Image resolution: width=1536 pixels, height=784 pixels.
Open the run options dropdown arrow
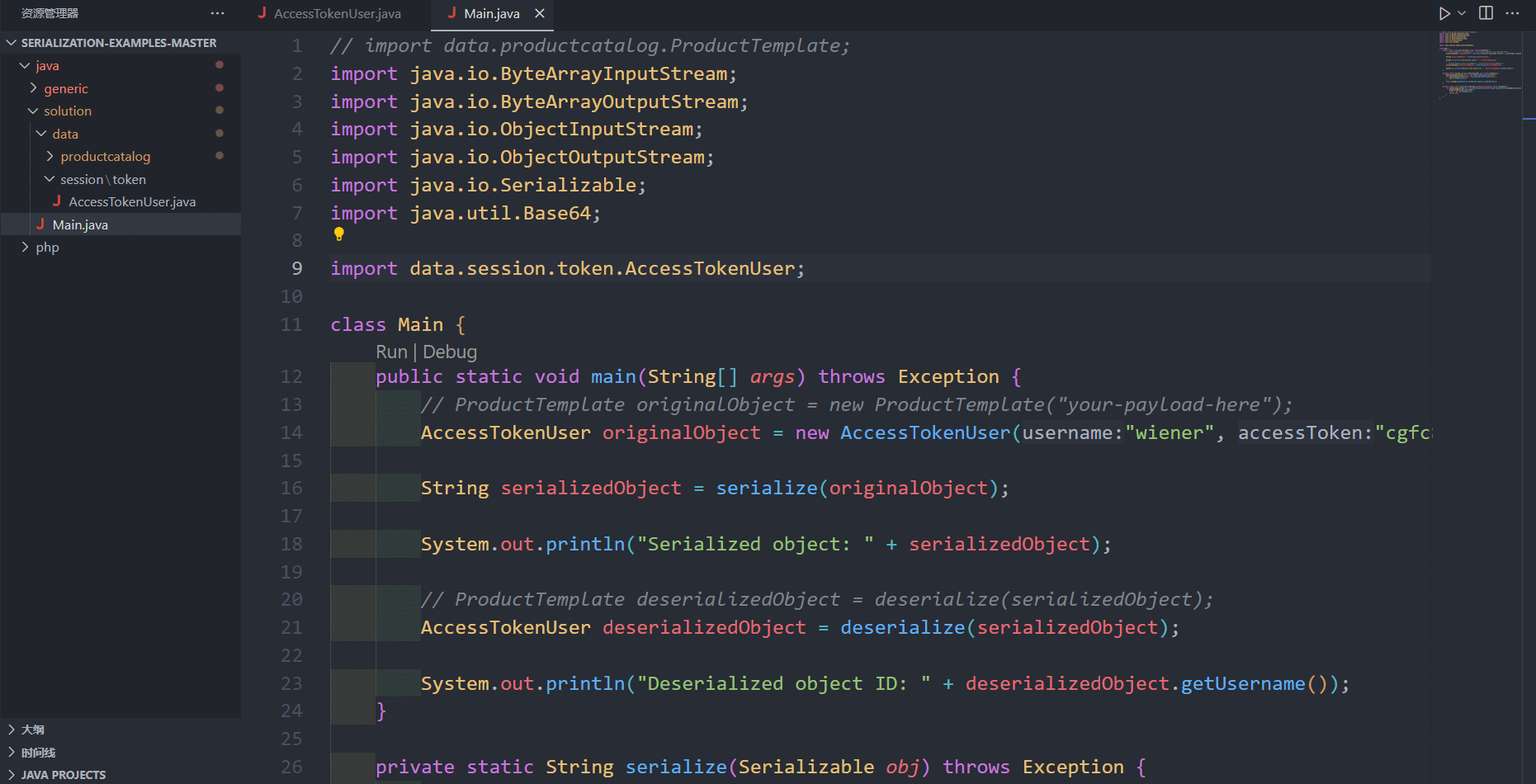click(1462, 13)
